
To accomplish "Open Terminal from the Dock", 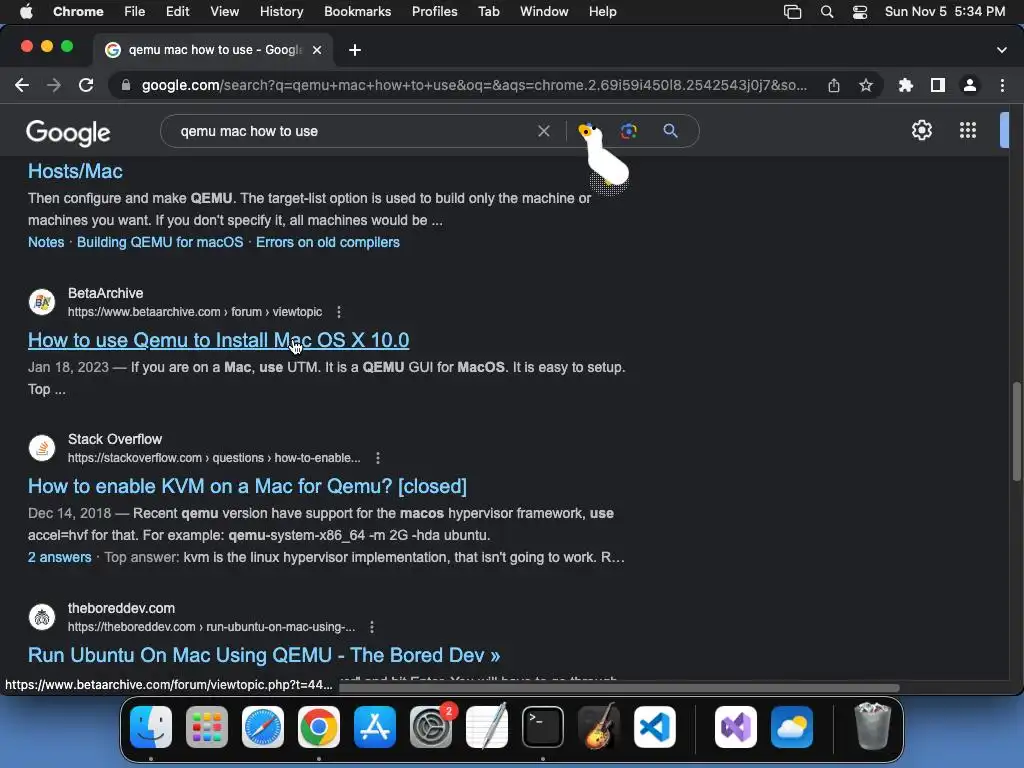I will click(x=543, y=727).
